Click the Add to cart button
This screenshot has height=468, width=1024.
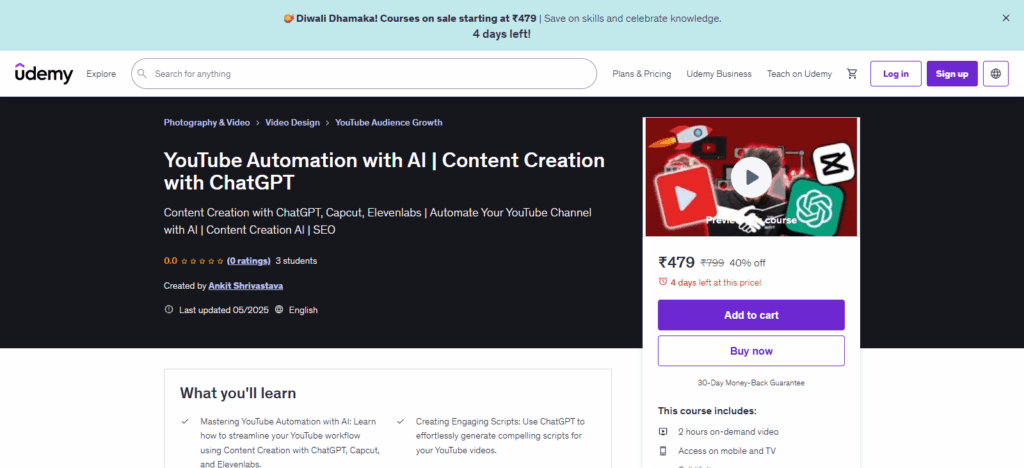coord(750,315)
